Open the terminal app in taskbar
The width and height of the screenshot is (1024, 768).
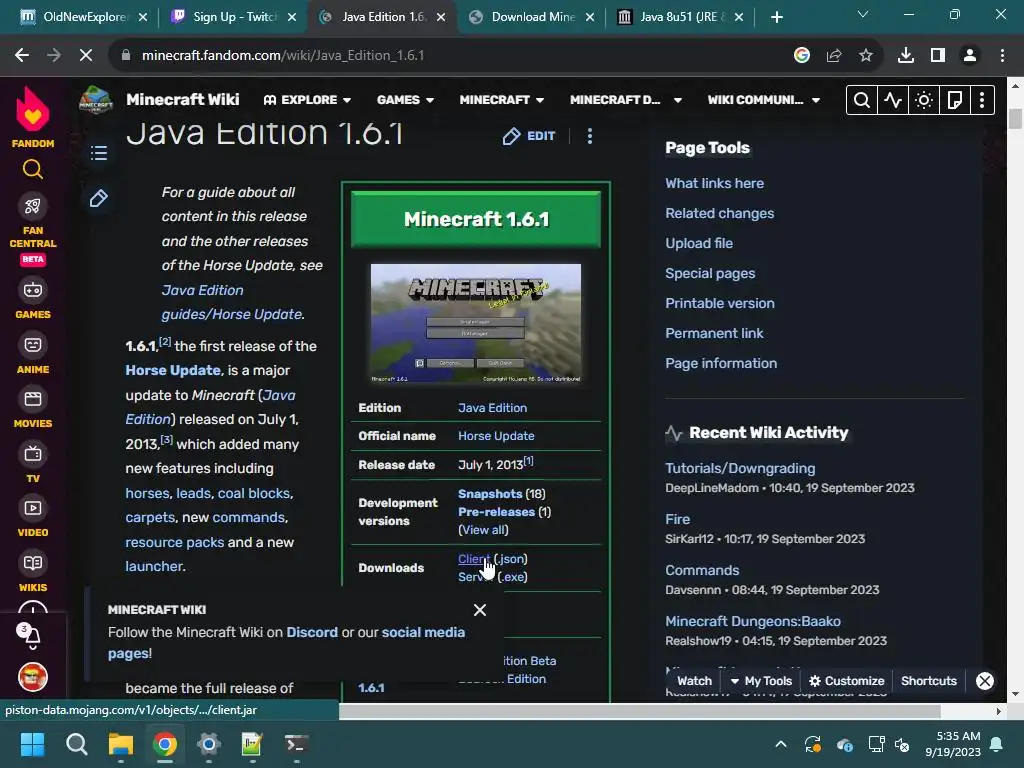click(x=296, y=744)
